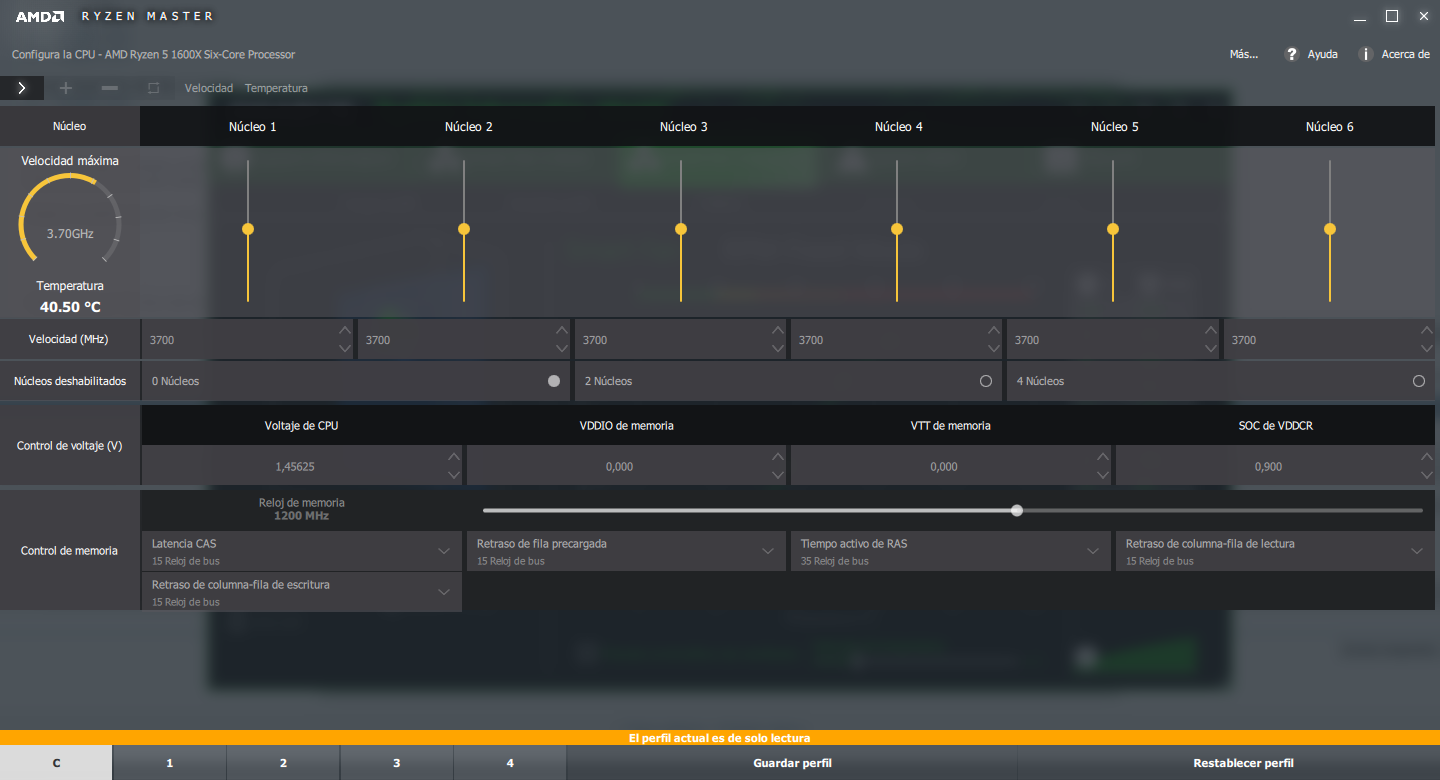Click the Núcleo 1 speed slider handle

248,229
